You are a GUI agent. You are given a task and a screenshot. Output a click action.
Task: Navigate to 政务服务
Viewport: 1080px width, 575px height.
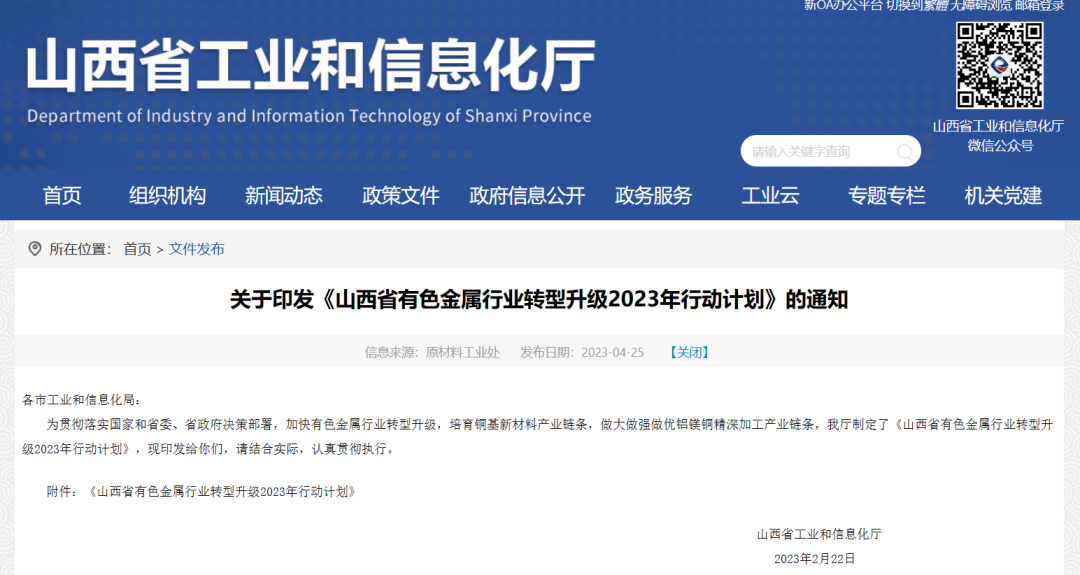653,196
